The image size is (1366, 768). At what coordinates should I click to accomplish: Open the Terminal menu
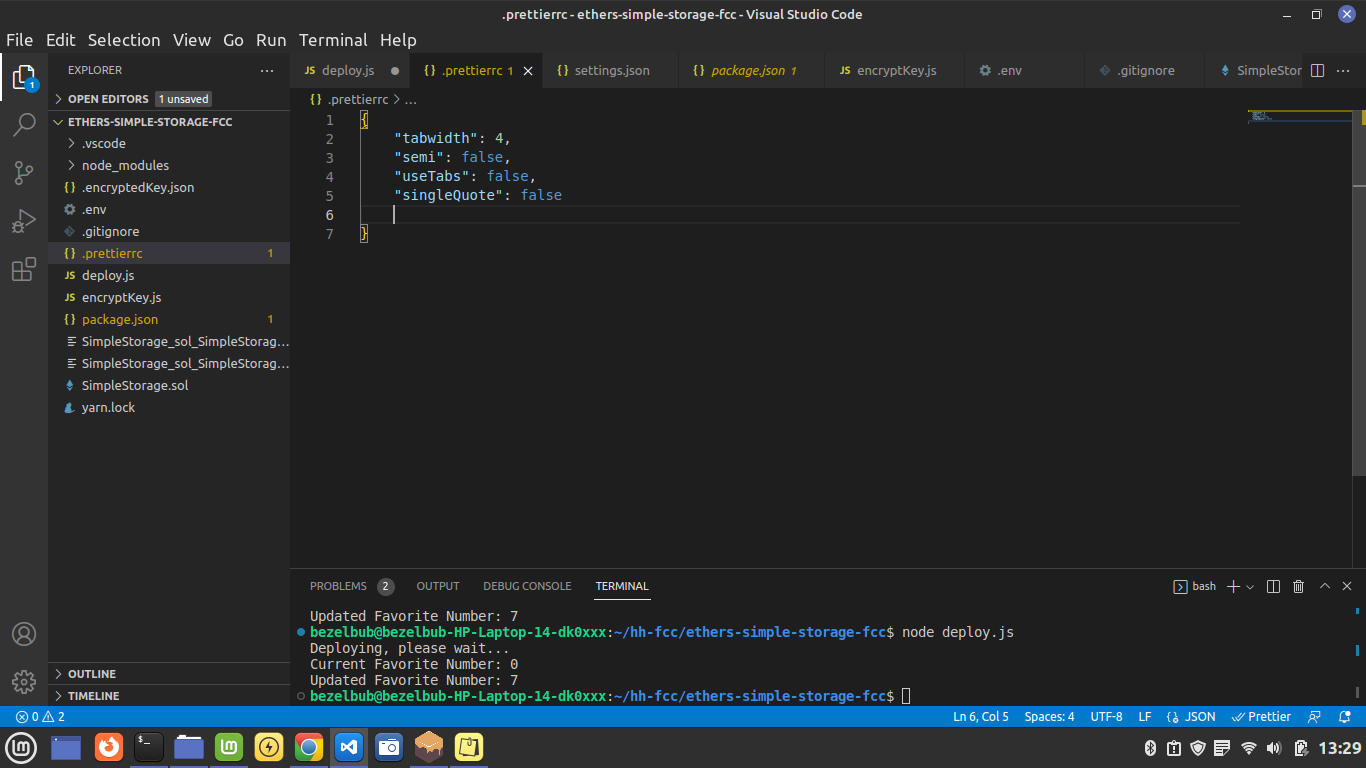(333, 40)
